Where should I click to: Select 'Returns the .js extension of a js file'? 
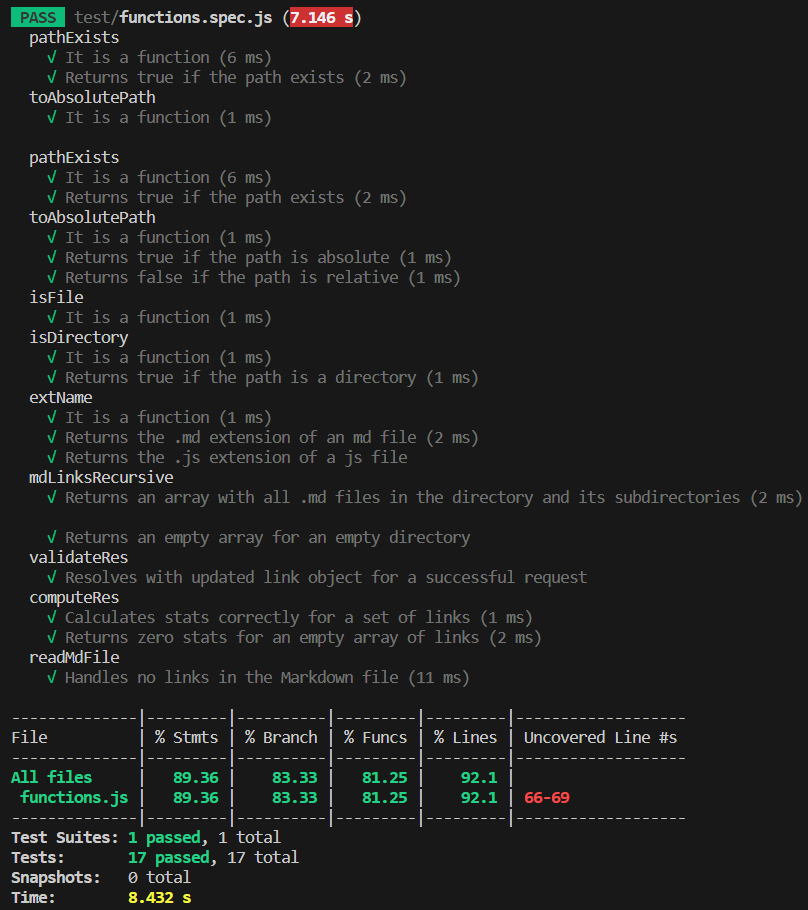tap(227, 457)
